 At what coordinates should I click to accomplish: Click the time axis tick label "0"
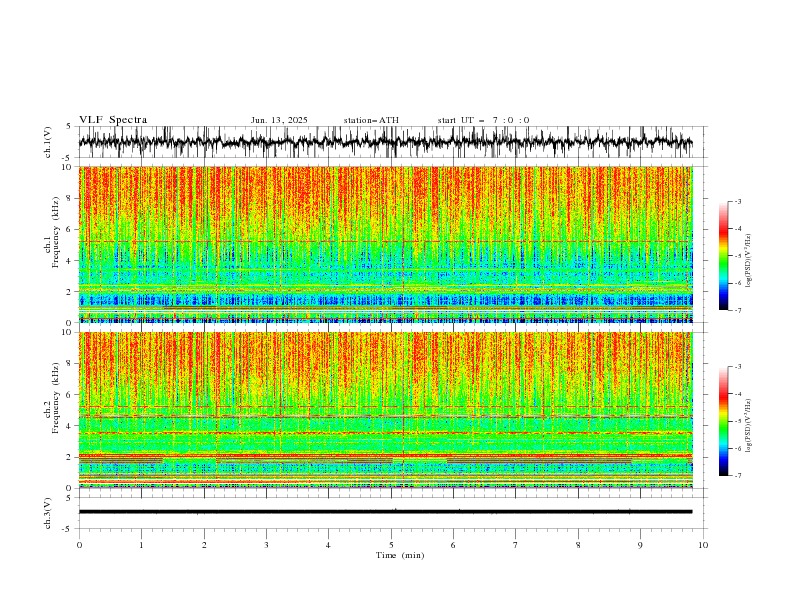click(x=79, y=545)
